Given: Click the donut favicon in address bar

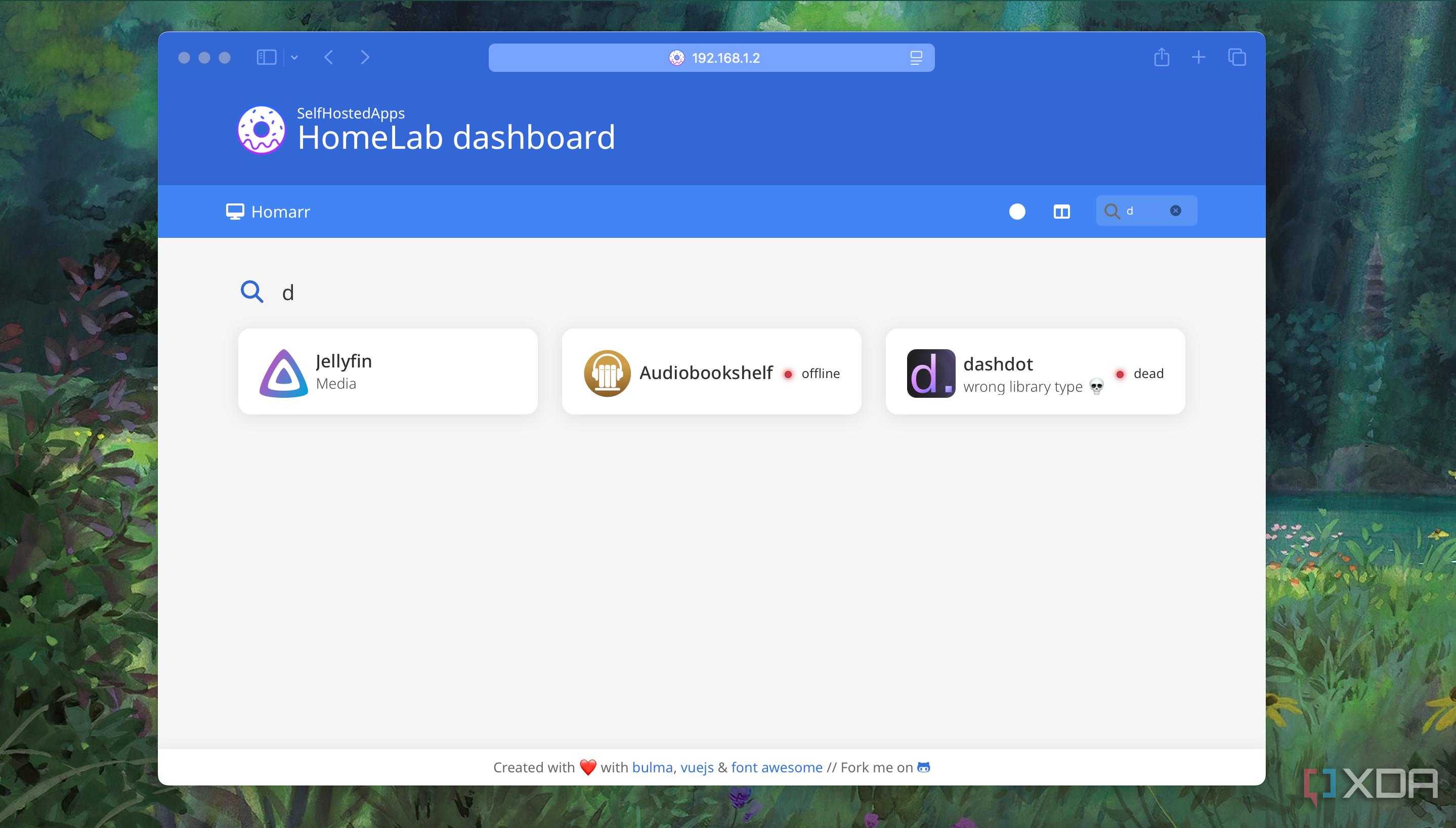Looking at the screenshot, I should (676, 58).
